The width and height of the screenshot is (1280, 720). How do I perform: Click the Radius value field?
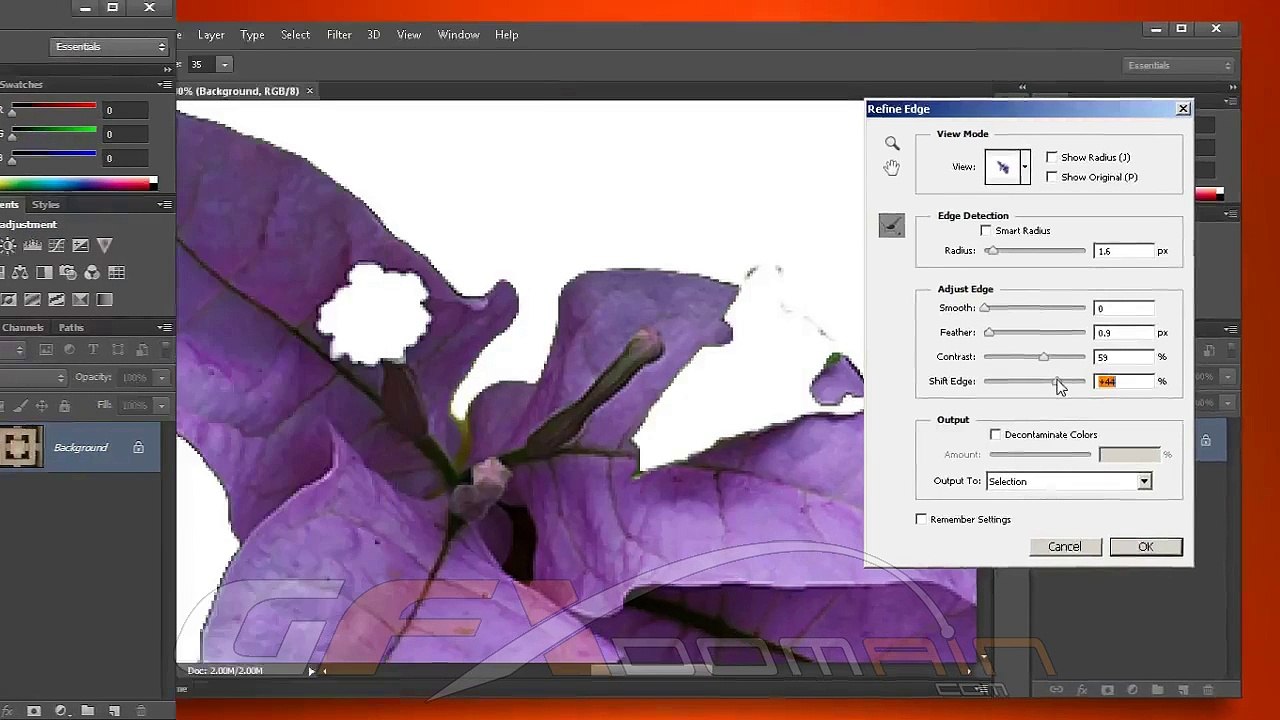point(1124,251)
